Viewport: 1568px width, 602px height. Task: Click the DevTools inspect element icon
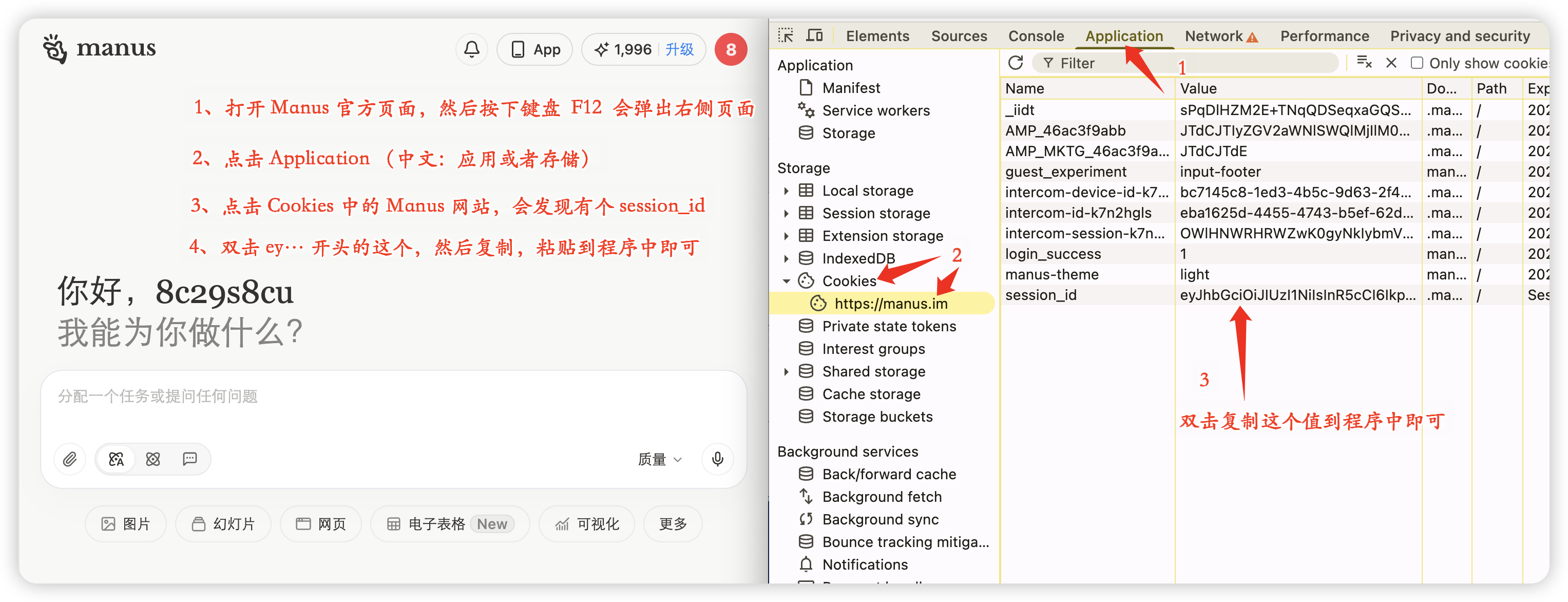coord(785,36)
